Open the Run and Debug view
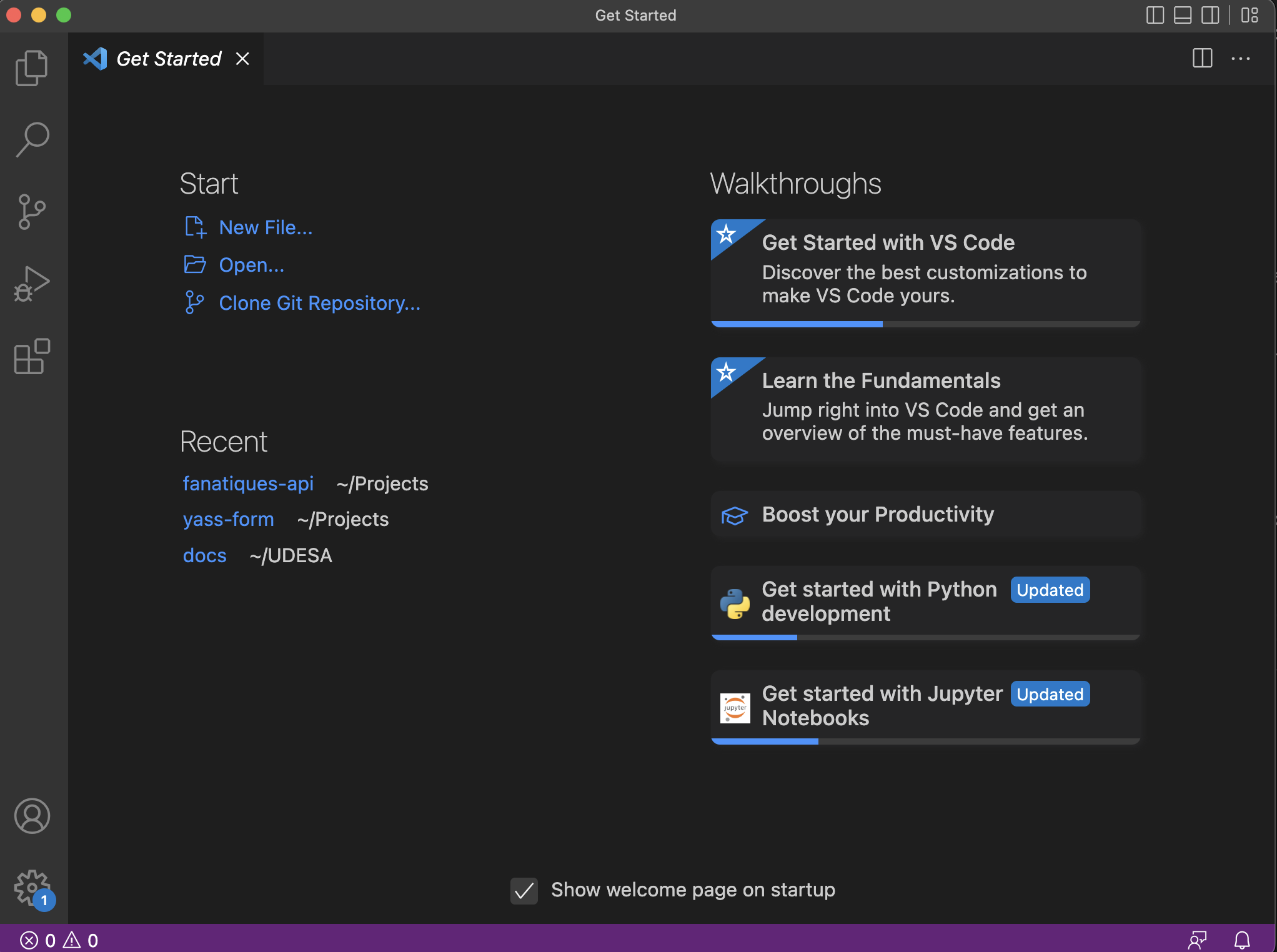Viewport: 1277px width, 952px height. click(32, 284)
